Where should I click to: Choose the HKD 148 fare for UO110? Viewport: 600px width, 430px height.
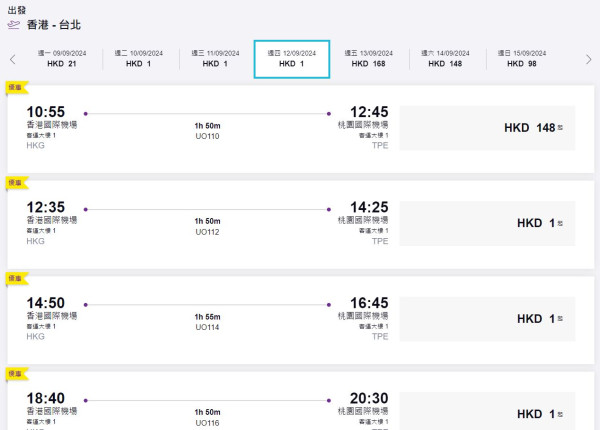pos(487,128)
